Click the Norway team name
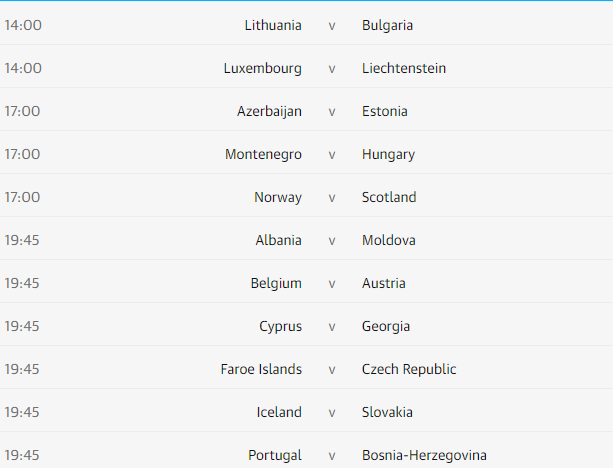Screen dimensions: 613x468 click(278, 197)
